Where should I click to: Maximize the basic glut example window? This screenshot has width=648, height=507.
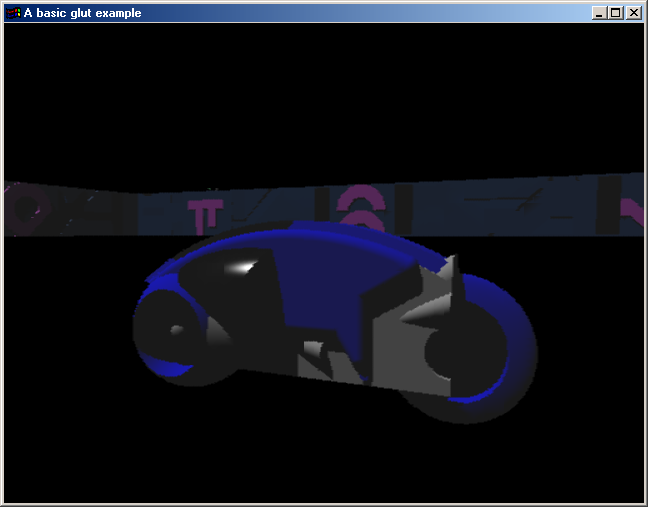(x=615, y=13)
